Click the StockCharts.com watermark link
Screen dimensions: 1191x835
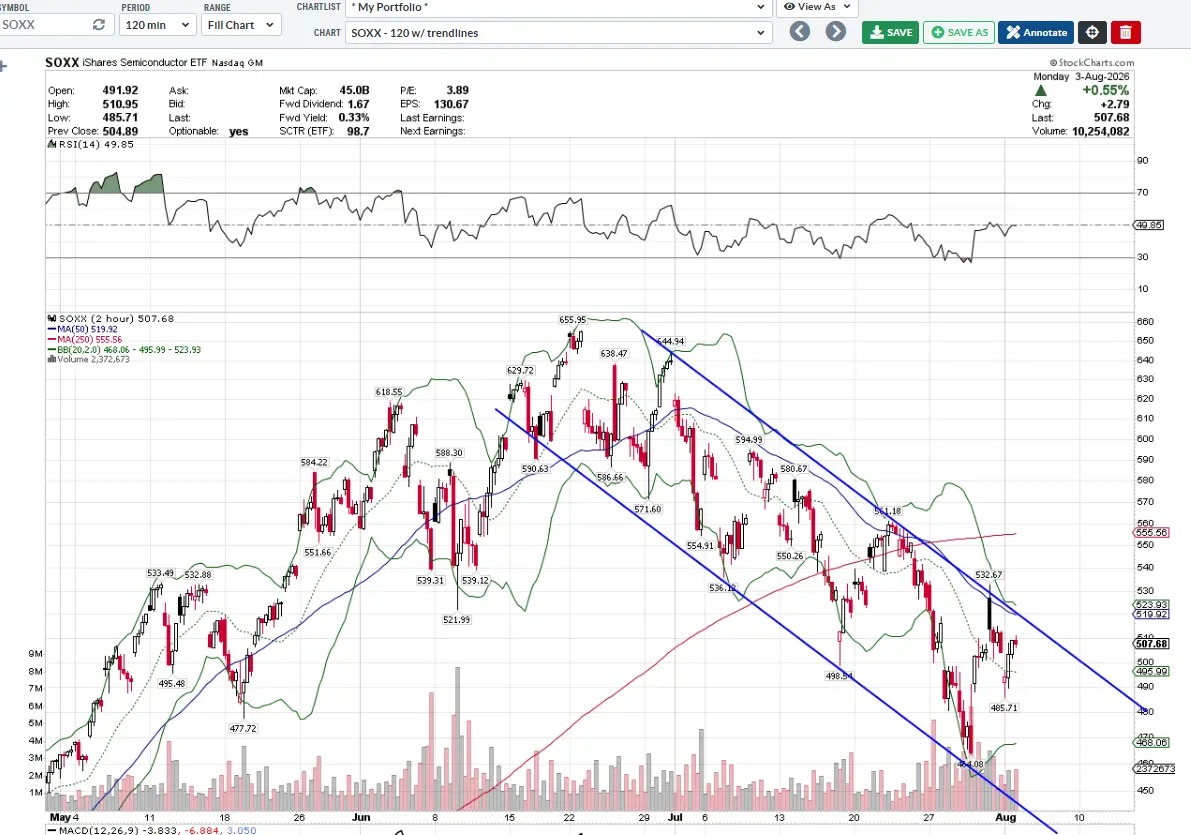click(1091, 63)
